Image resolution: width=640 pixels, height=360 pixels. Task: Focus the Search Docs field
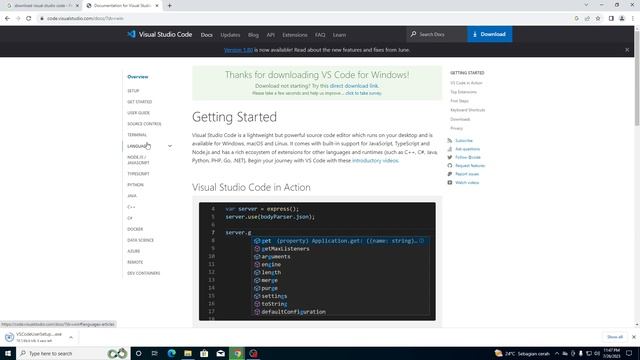(437, 34)
